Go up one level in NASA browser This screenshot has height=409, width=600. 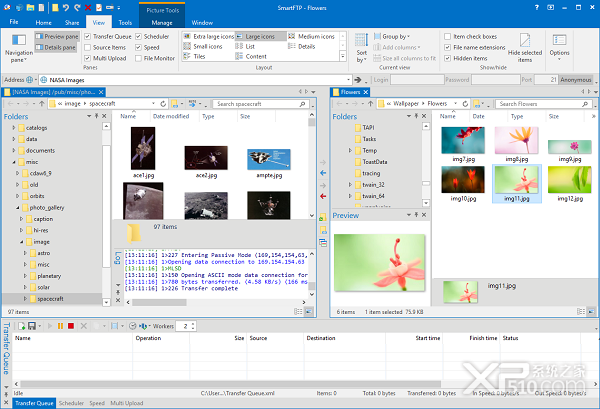pos(42,104)
